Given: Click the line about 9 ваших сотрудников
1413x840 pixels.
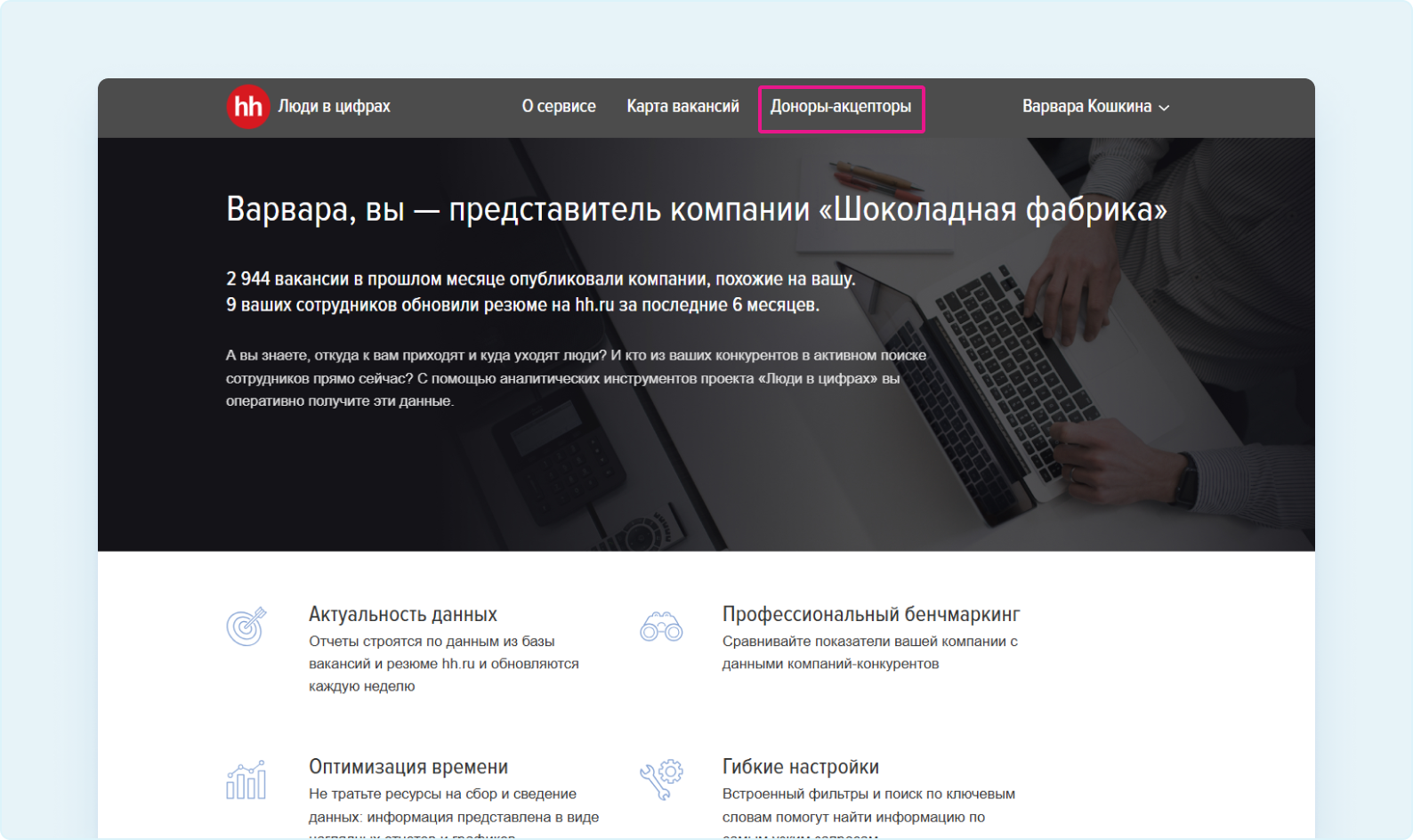Looking at the screenshot, I should click(x=522, y=305).
